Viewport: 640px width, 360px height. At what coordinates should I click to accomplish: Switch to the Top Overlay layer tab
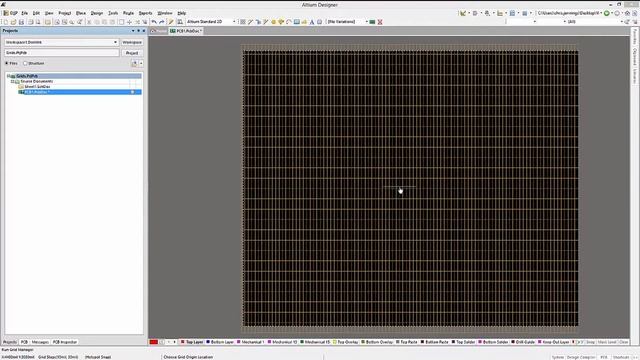tap(346, 342)
